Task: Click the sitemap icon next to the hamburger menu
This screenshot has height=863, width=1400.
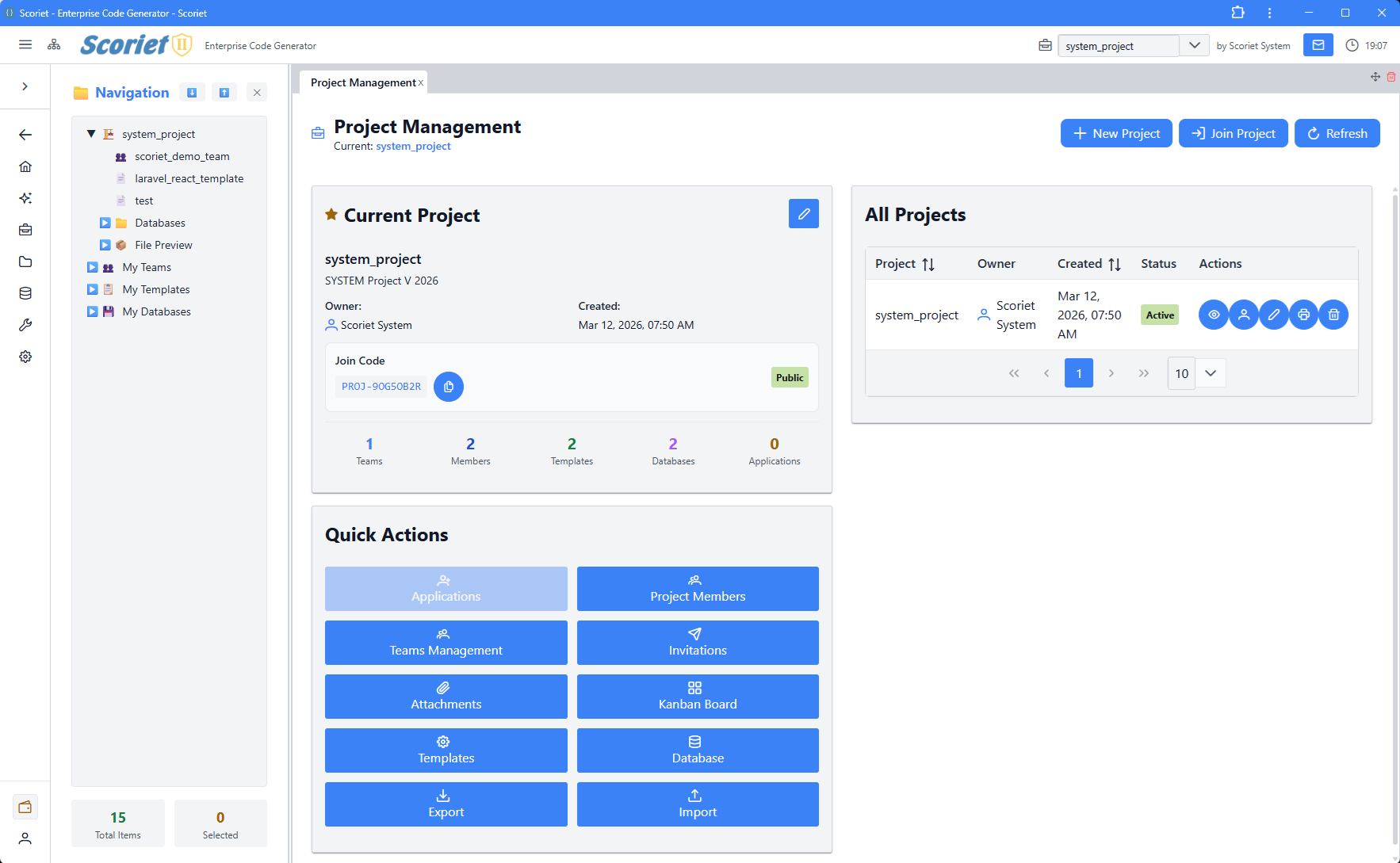Action: [x=54, y=45]
